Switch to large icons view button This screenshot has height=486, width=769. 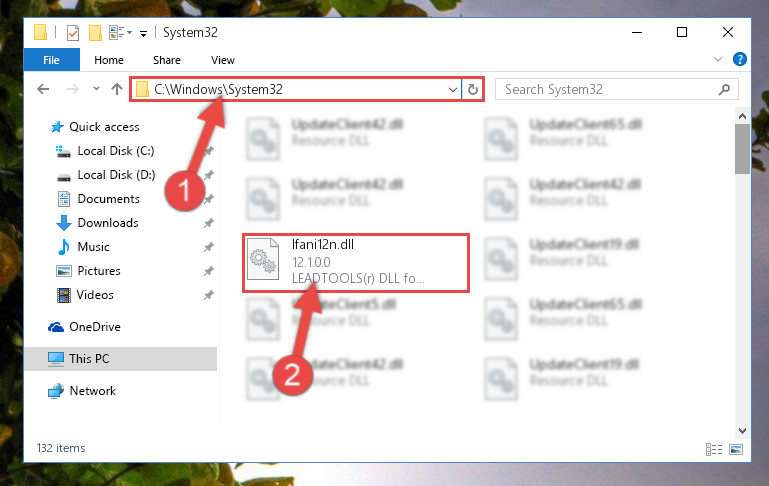[736, 449]
